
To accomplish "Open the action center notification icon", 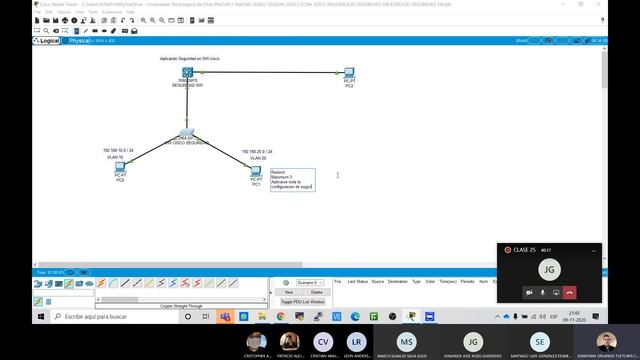I will (596, 316).
